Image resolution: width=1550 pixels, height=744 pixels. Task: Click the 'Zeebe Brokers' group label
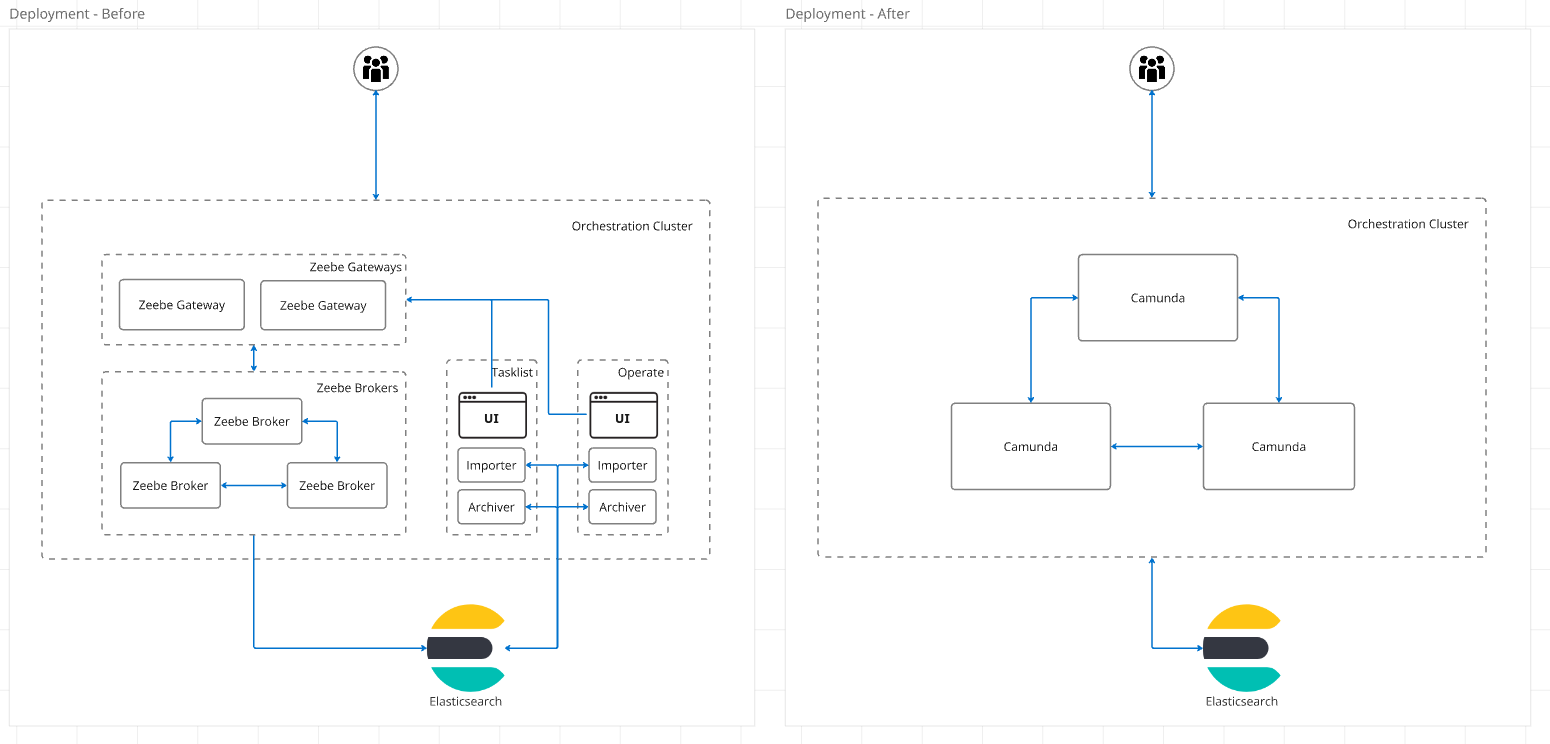(x=357, y=388)
